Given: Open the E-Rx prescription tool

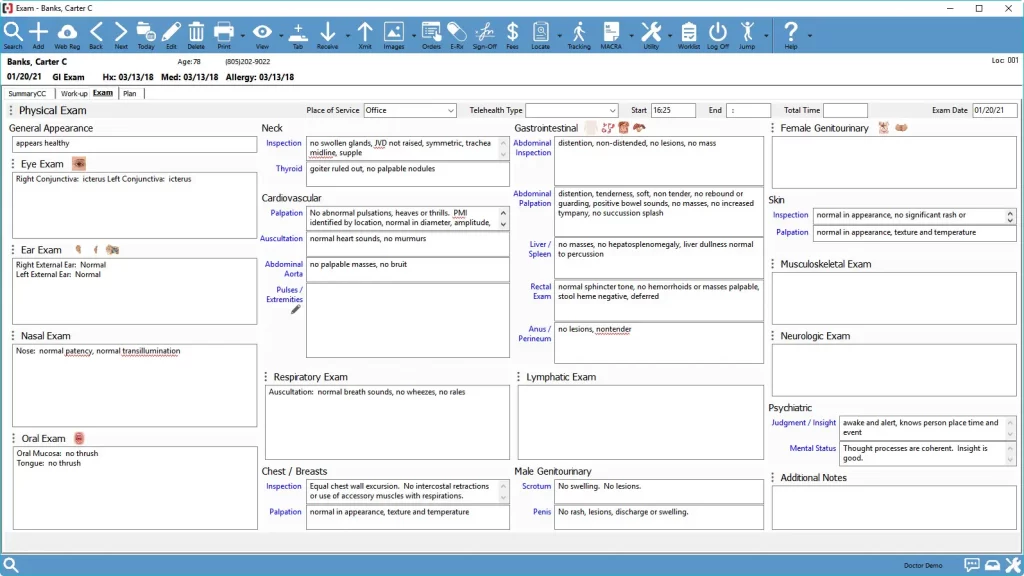Looking at the screenshot, I should click(x=456, y=33).
